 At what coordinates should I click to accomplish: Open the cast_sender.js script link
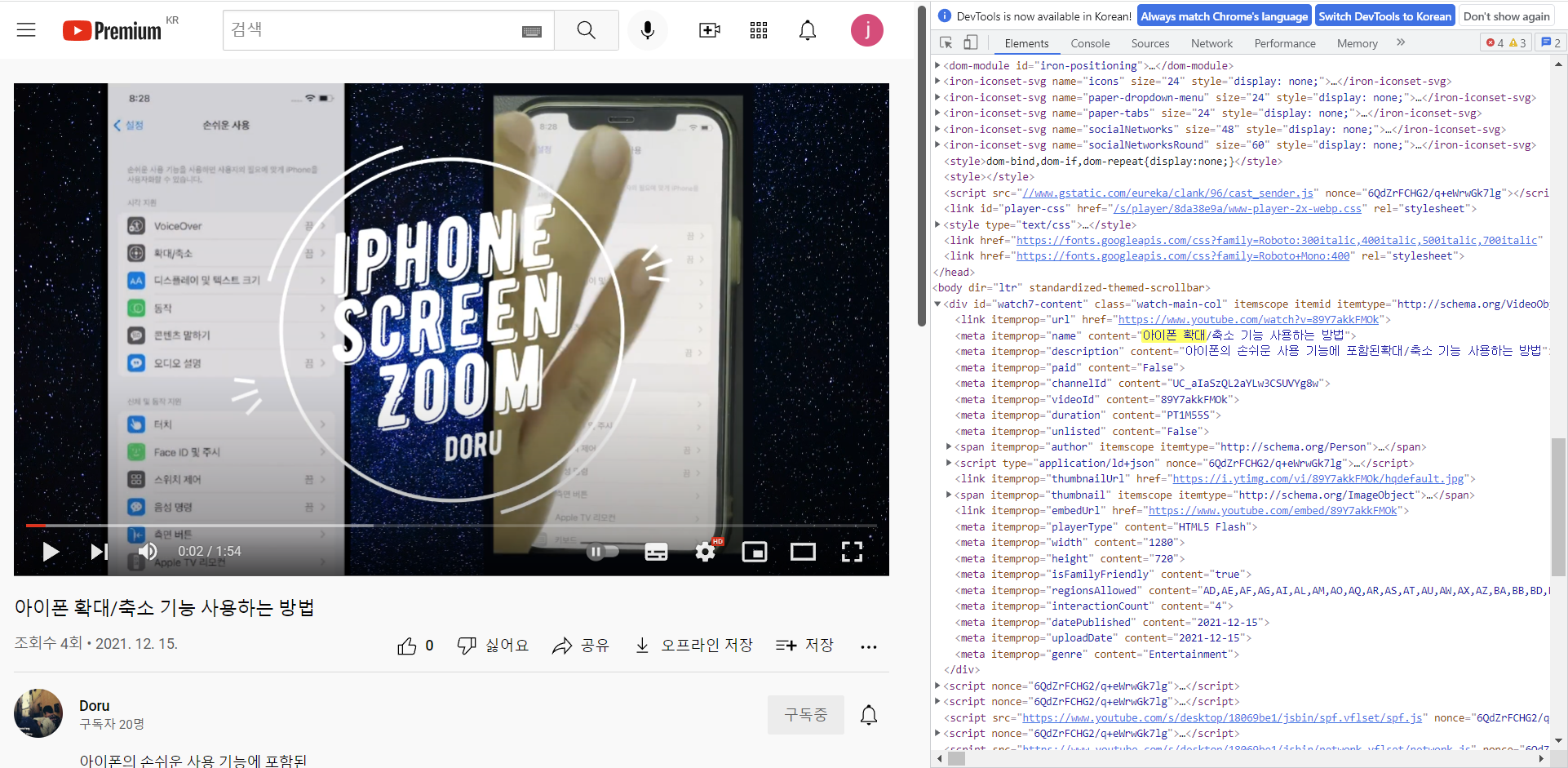(1167, 193)
